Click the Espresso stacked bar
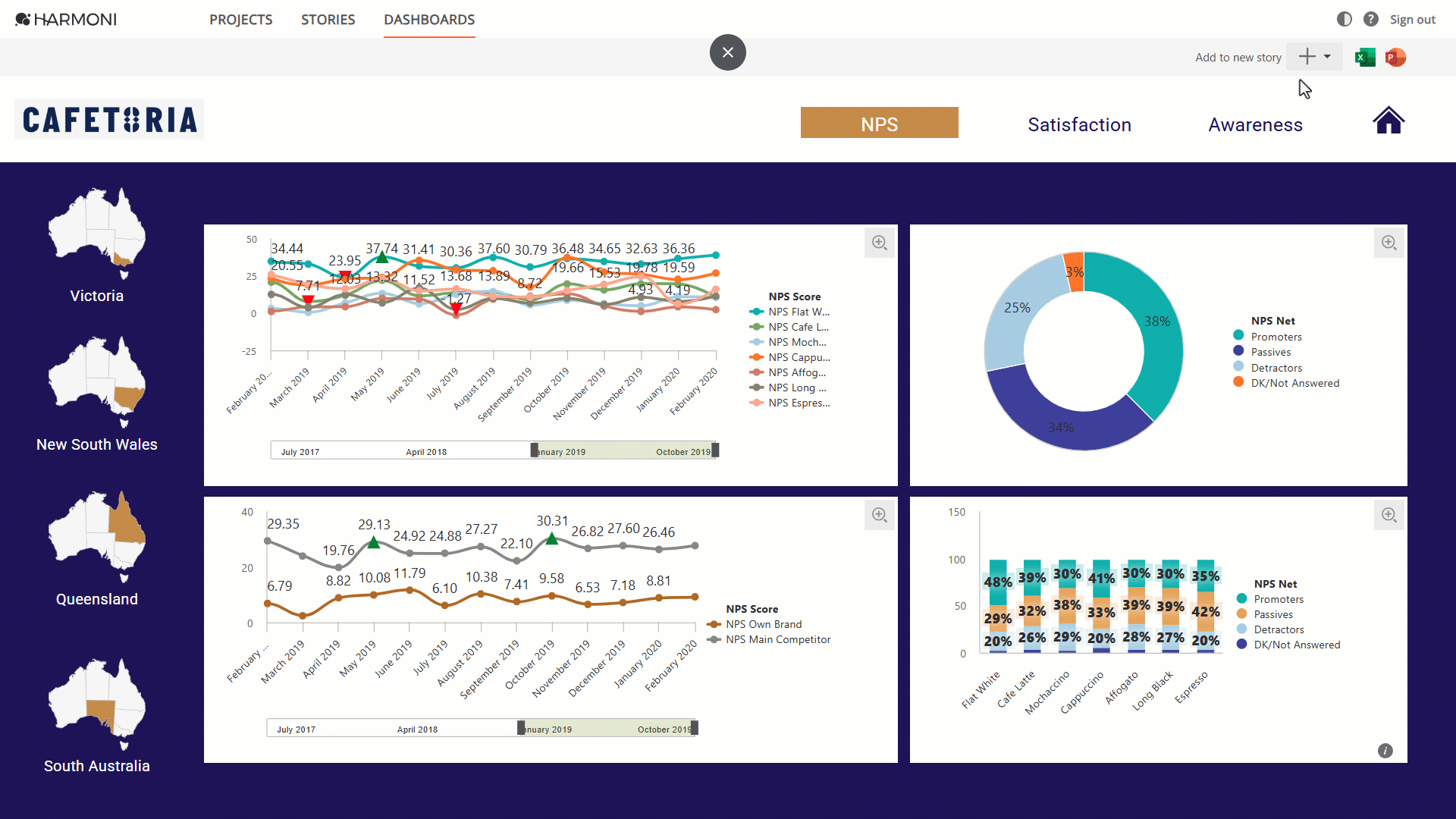Image resolution: width=1456 pixels, height=819 pixels. (1205, 606)
